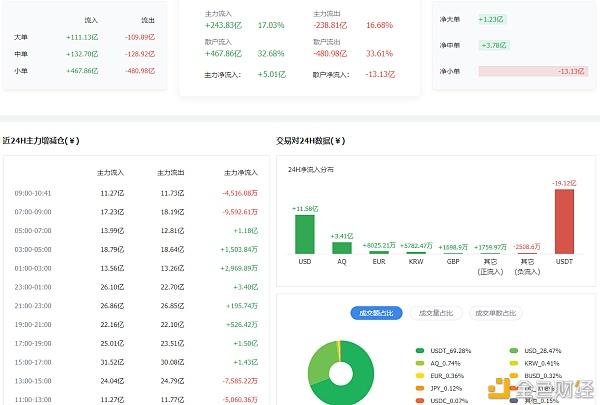Click the 近24H主力增减仓(¥) heading

pyautogui.click(x=41, y=140)
